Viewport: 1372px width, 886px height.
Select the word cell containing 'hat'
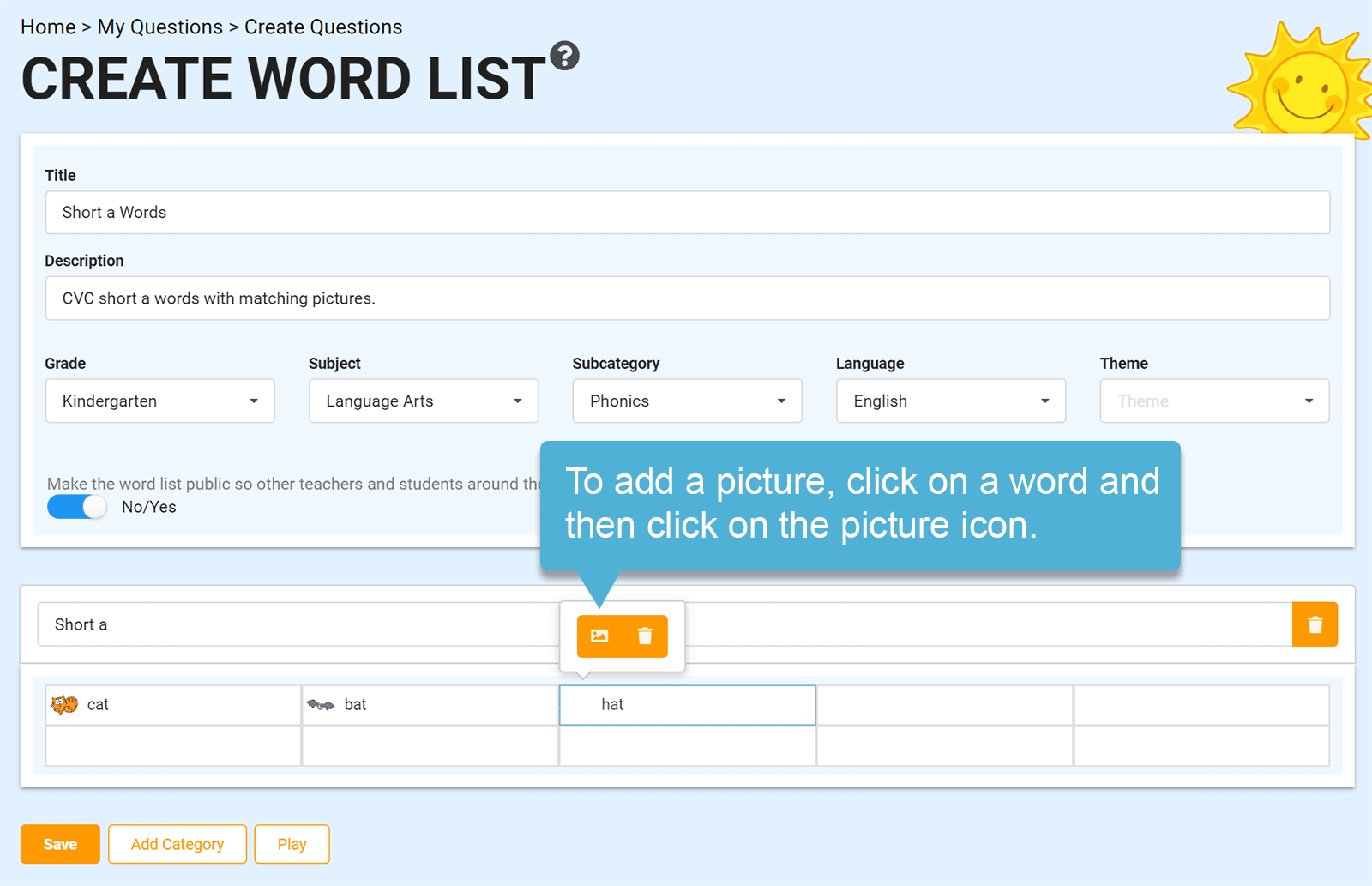pyautogui.click(x=687, y=704)
